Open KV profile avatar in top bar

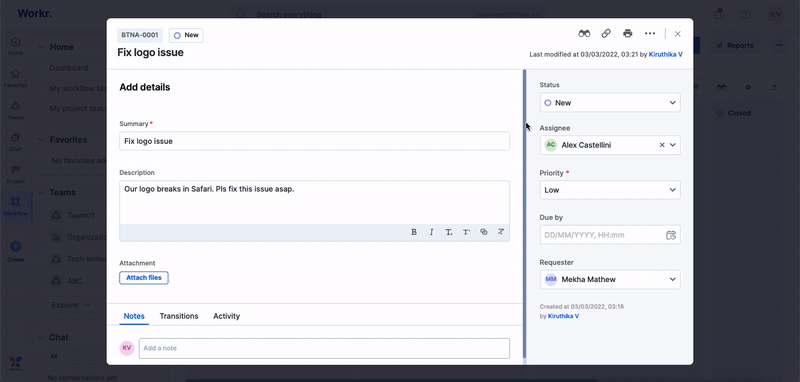click(x=777, y=15)
